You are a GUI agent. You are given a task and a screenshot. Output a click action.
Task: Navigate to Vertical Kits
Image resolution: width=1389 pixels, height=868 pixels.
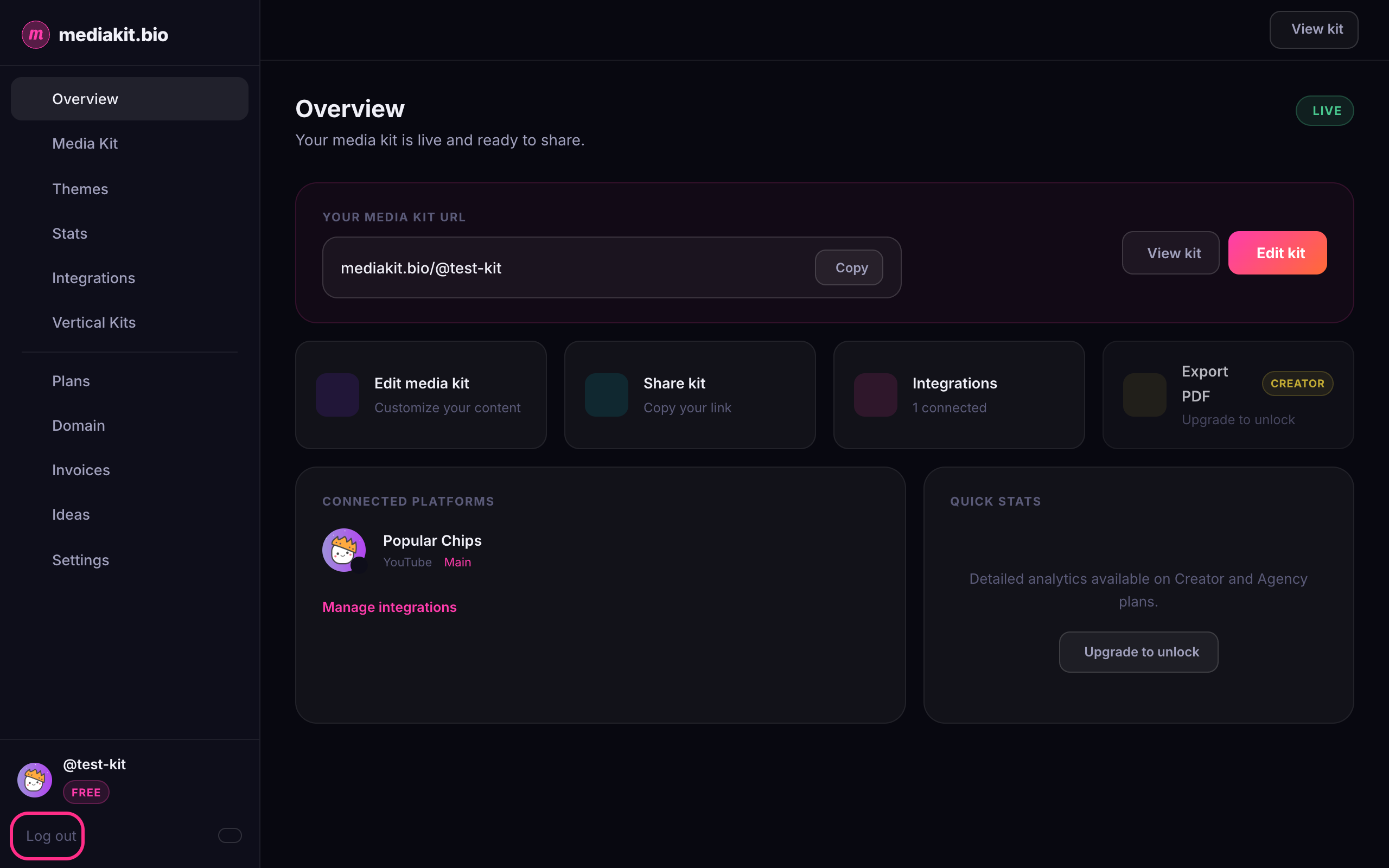pos(130,323)
